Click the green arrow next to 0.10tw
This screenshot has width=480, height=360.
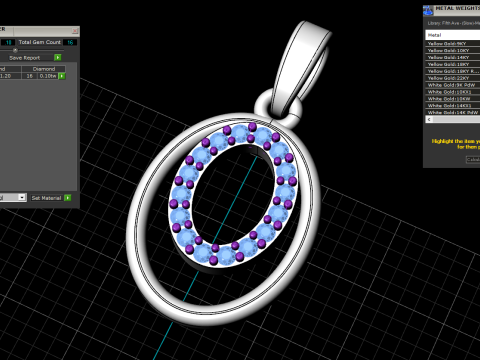coord(62,76)
